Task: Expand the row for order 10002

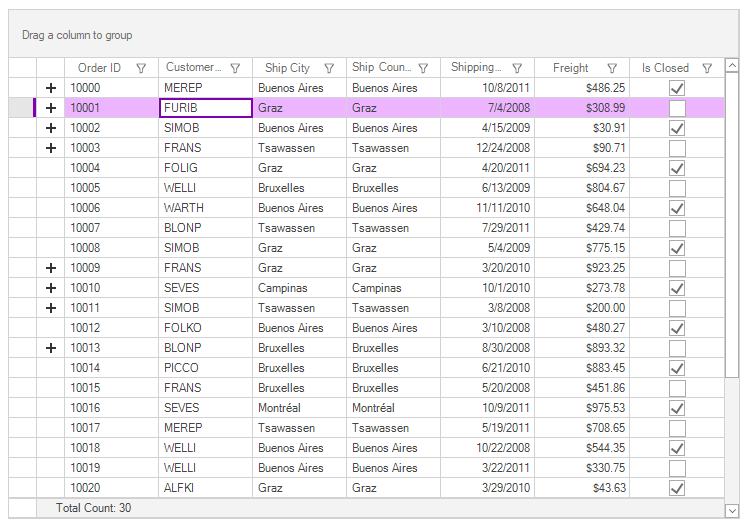Action: click(51, 128)
